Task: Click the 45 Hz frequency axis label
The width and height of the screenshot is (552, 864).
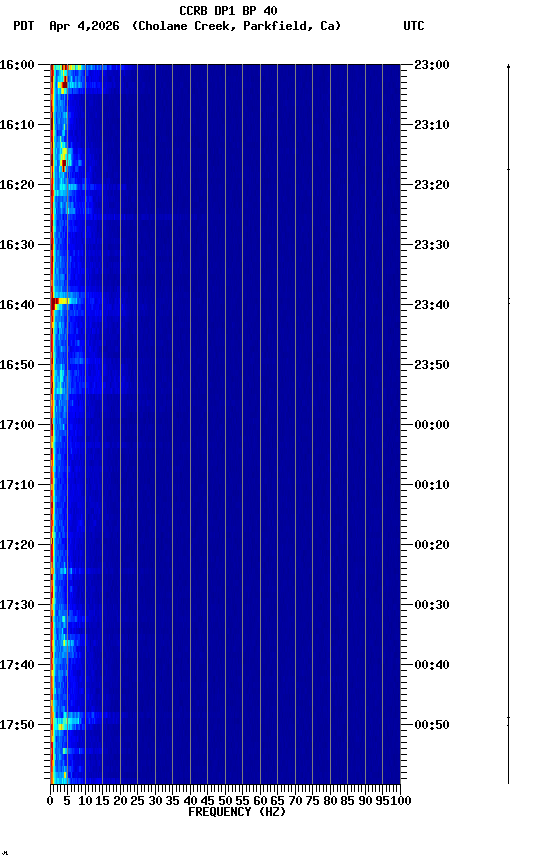Action: pos(207,801)
